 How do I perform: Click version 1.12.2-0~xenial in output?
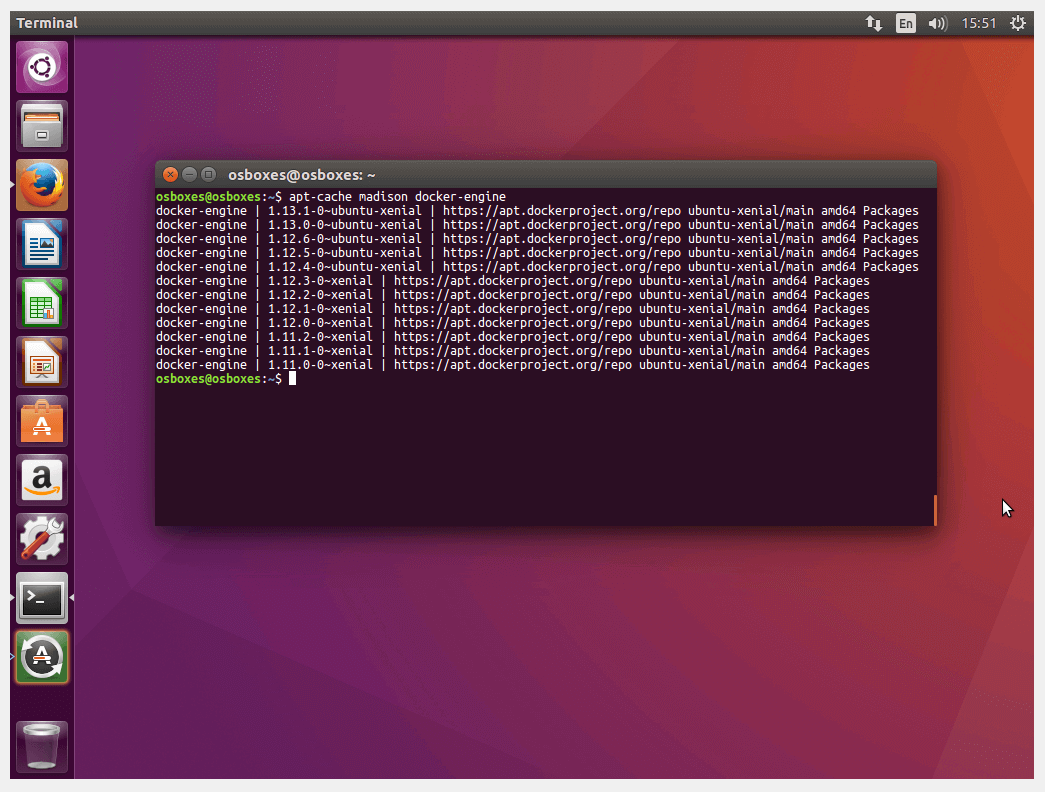pyautogui.click(x=320, y=295)
